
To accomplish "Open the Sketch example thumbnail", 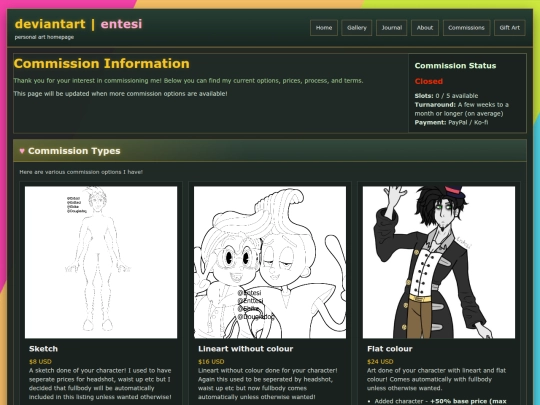I will (101, 262).
